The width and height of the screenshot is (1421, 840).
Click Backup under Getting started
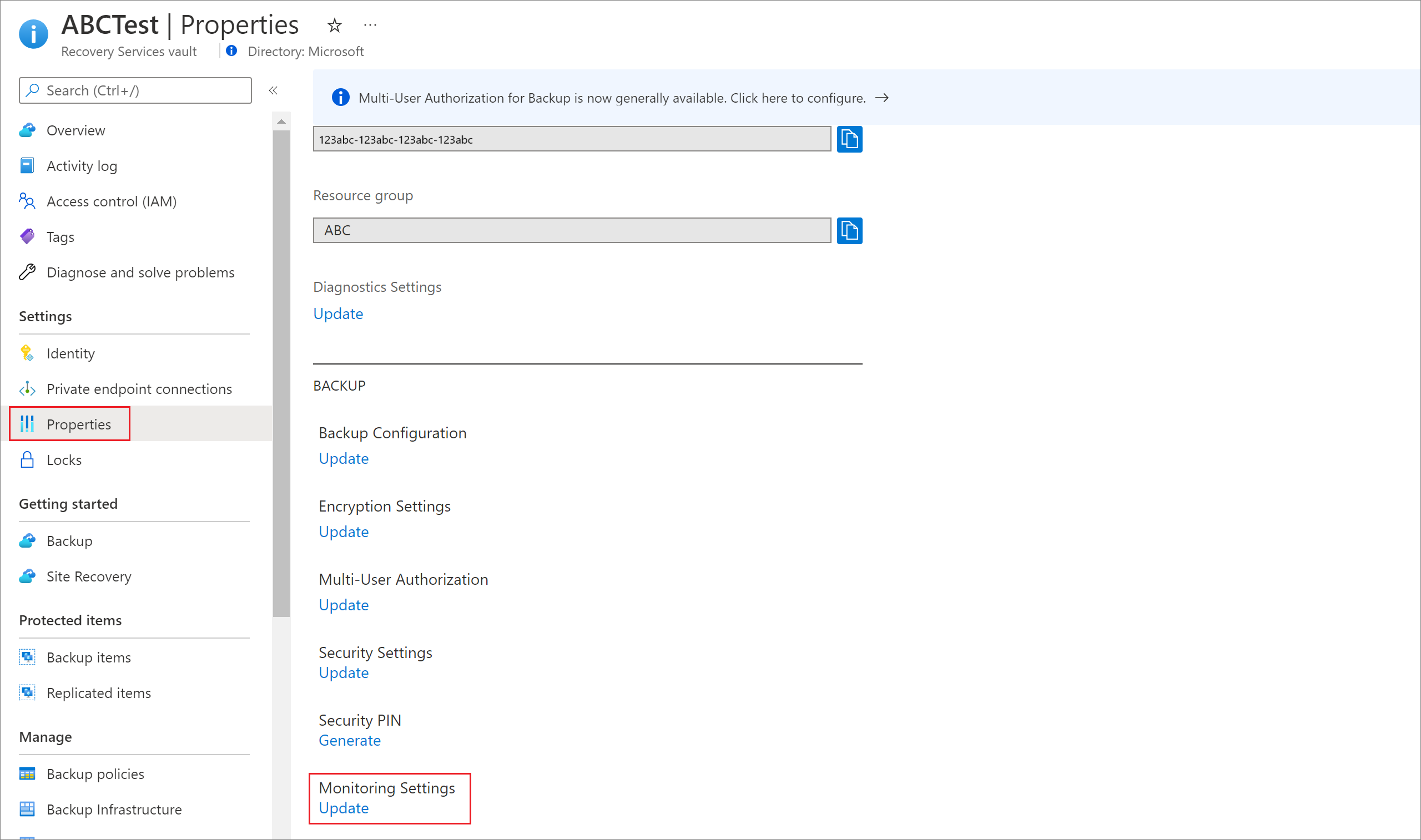point(70,540)
